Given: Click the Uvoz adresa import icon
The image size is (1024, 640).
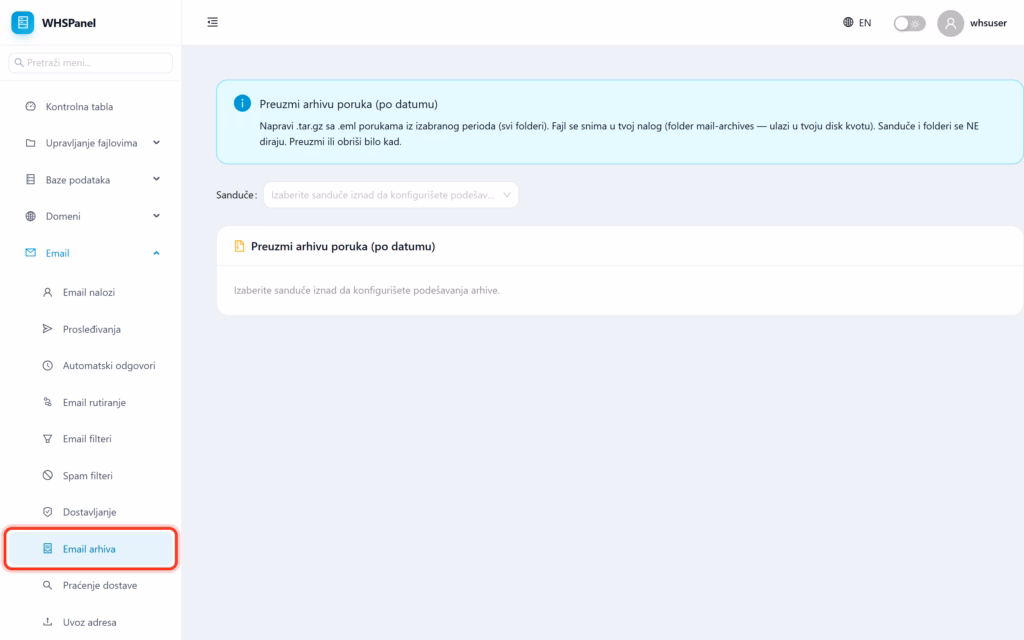Looking at the screenshot, I should [48, 622].
